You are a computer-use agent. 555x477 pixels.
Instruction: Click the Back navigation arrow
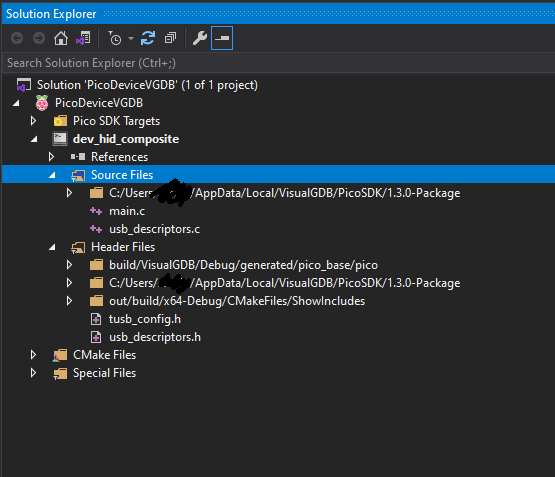pyautogui.click(x=17, y=38)
